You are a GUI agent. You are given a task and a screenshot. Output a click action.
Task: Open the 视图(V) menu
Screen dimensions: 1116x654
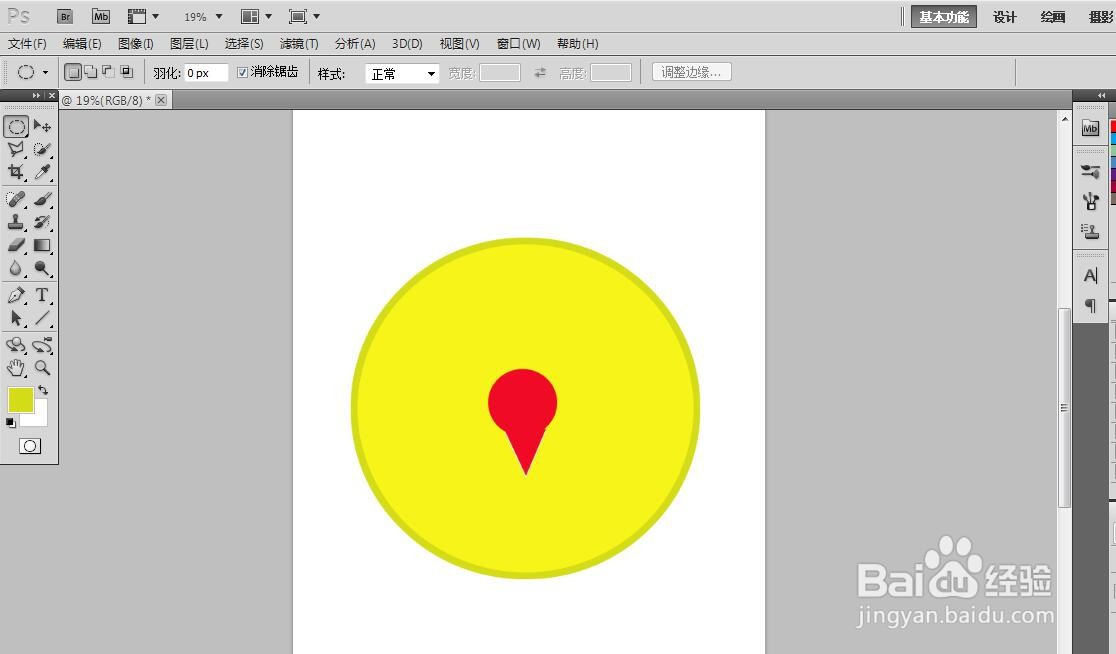pos(459,43)
